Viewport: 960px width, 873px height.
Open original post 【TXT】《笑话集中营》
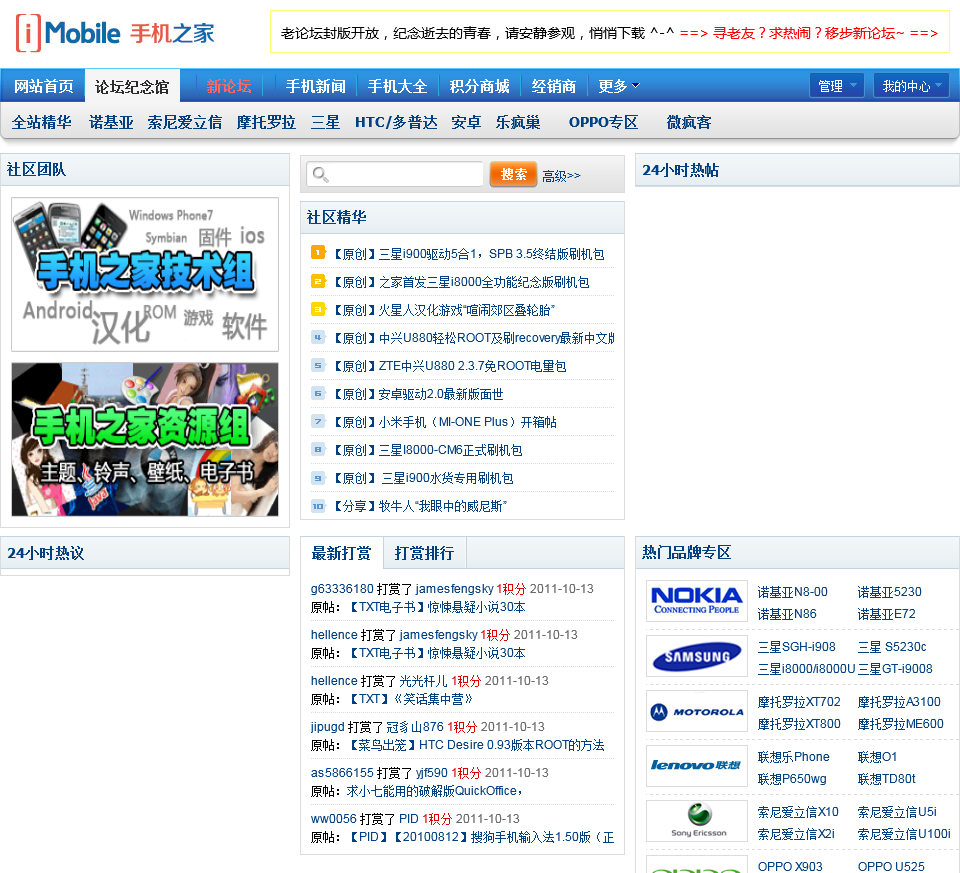[x=410, y=699]
